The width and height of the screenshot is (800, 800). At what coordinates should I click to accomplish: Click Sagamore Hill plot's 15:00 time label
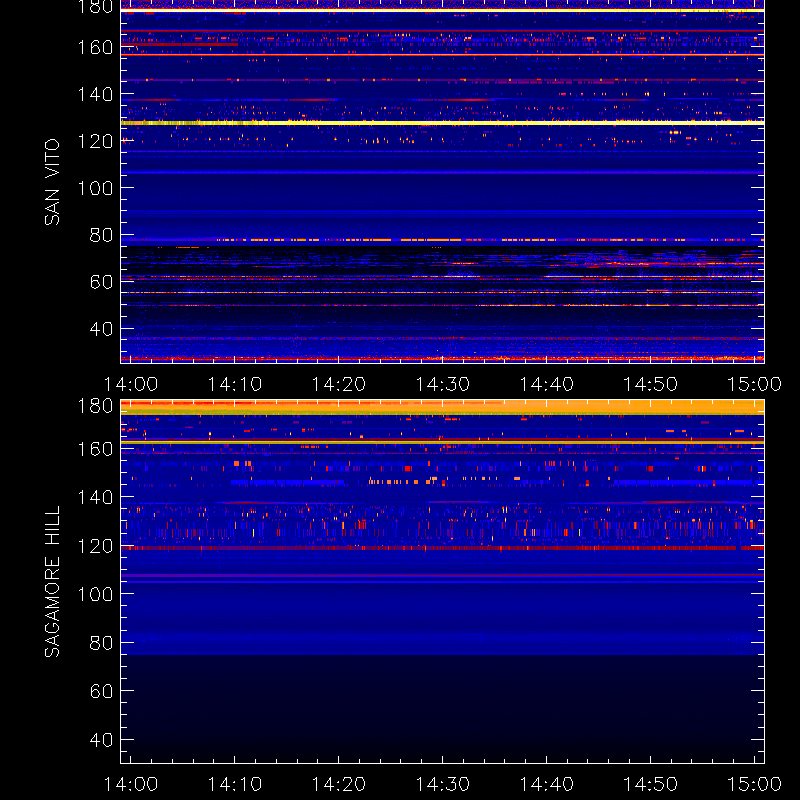tap(755, 784)
